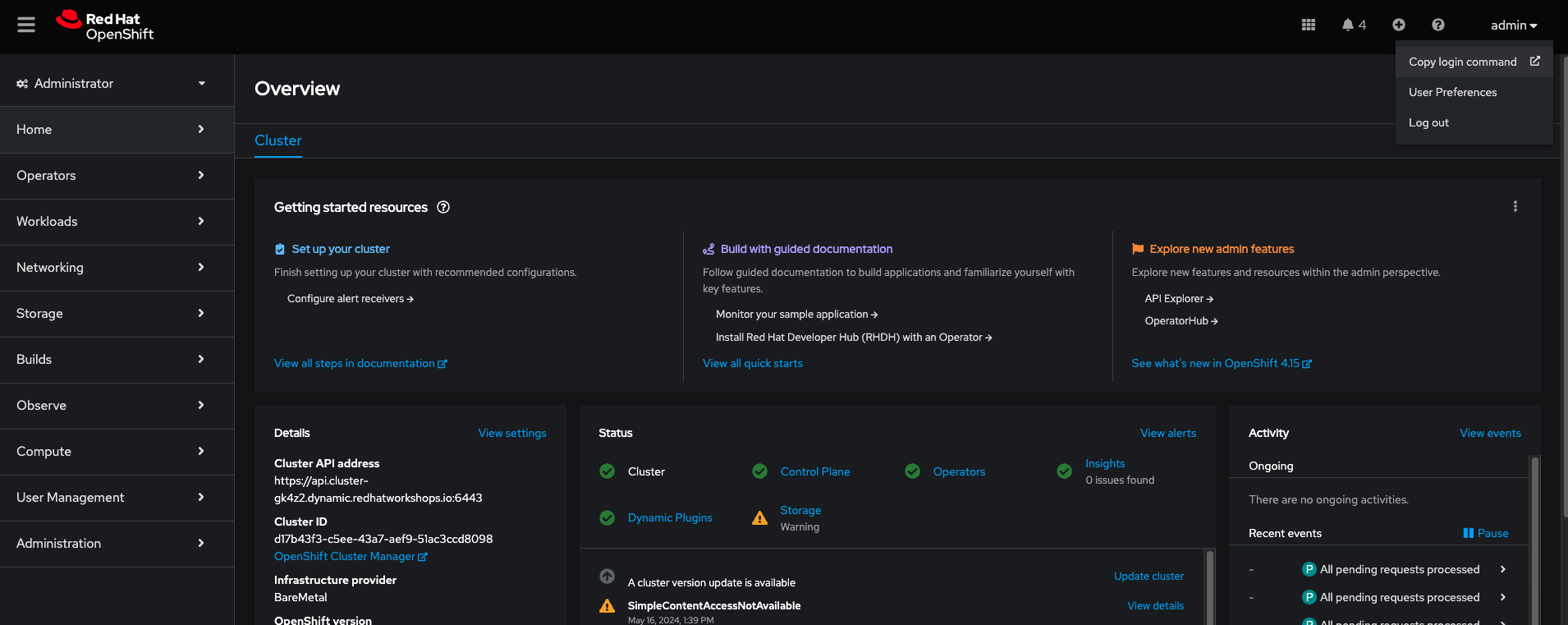Viewport: 1568px width, 625px height.
Task: Click the Set up your cluster icon
Action: coord(280,249)
